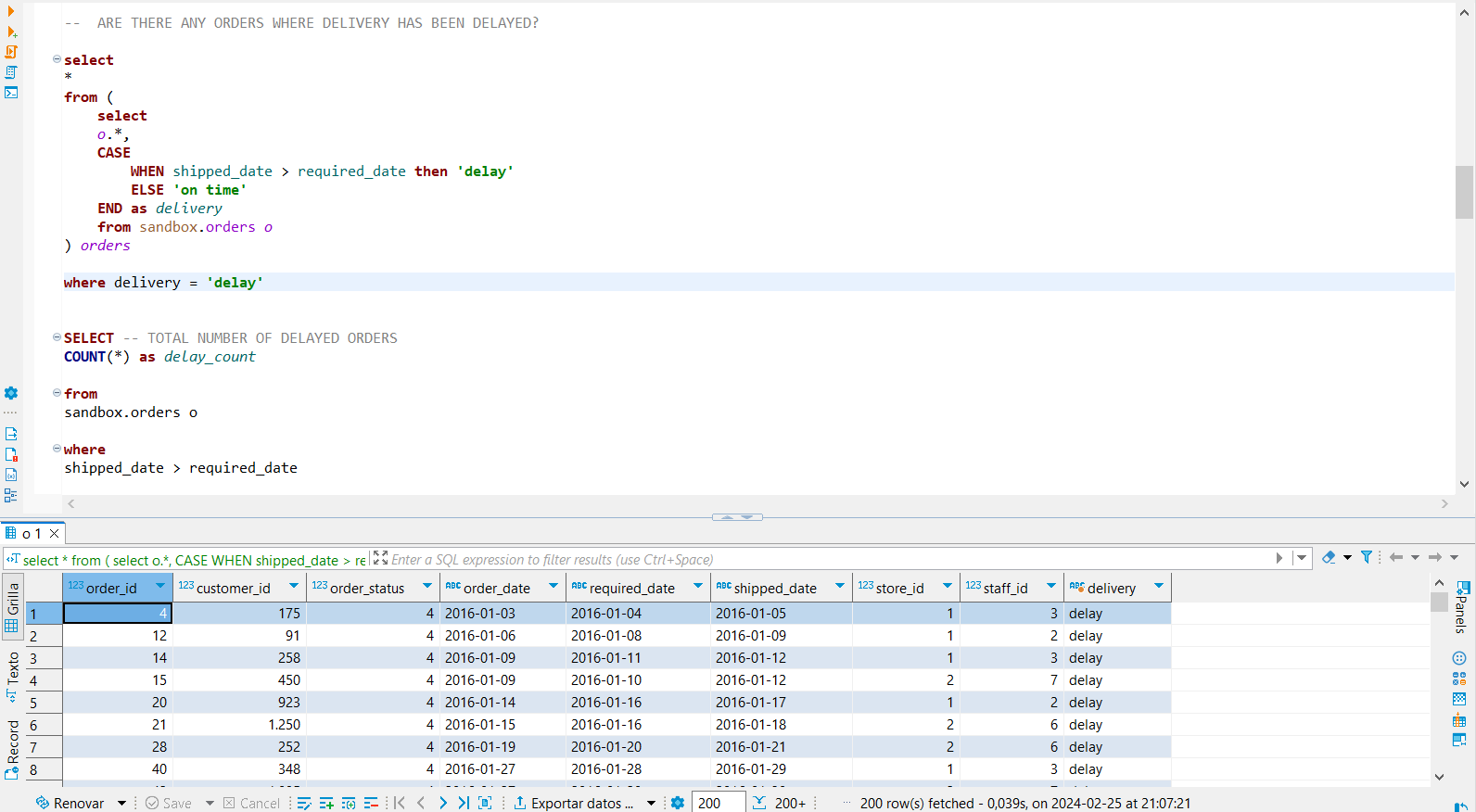Click the Cancel button
1476x812 pixels.
click(x=251, y=803)
